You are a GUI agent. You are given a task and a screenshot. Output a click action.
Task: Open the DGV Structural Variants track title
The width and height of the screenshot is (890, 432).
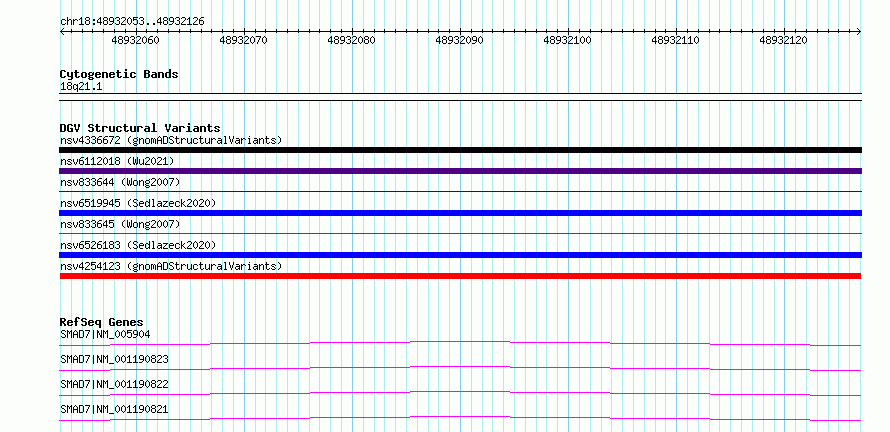pos(140,128)
